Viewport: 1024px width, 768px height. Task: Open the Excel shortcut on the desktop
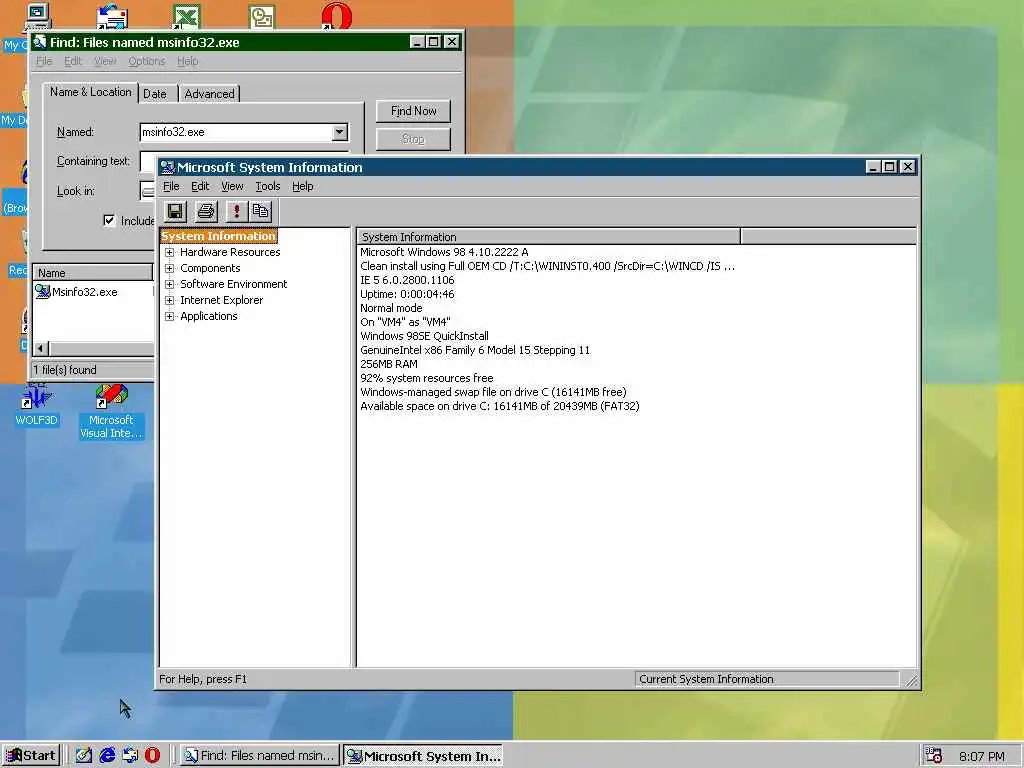click(x=186, y=16)
